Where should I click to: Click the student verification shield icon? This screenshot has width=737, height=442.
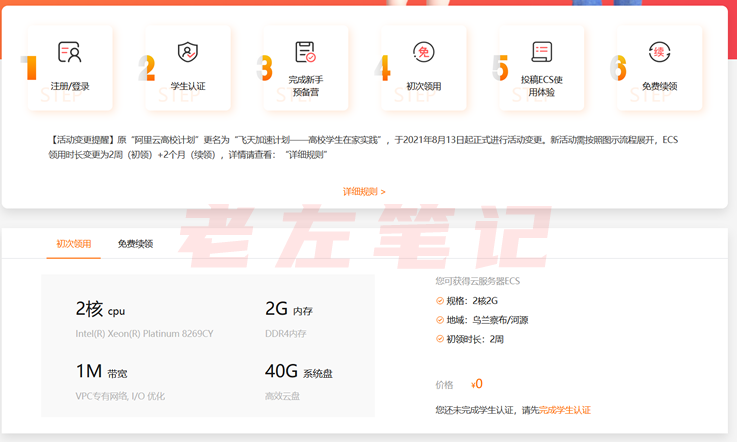click(188, 52)
